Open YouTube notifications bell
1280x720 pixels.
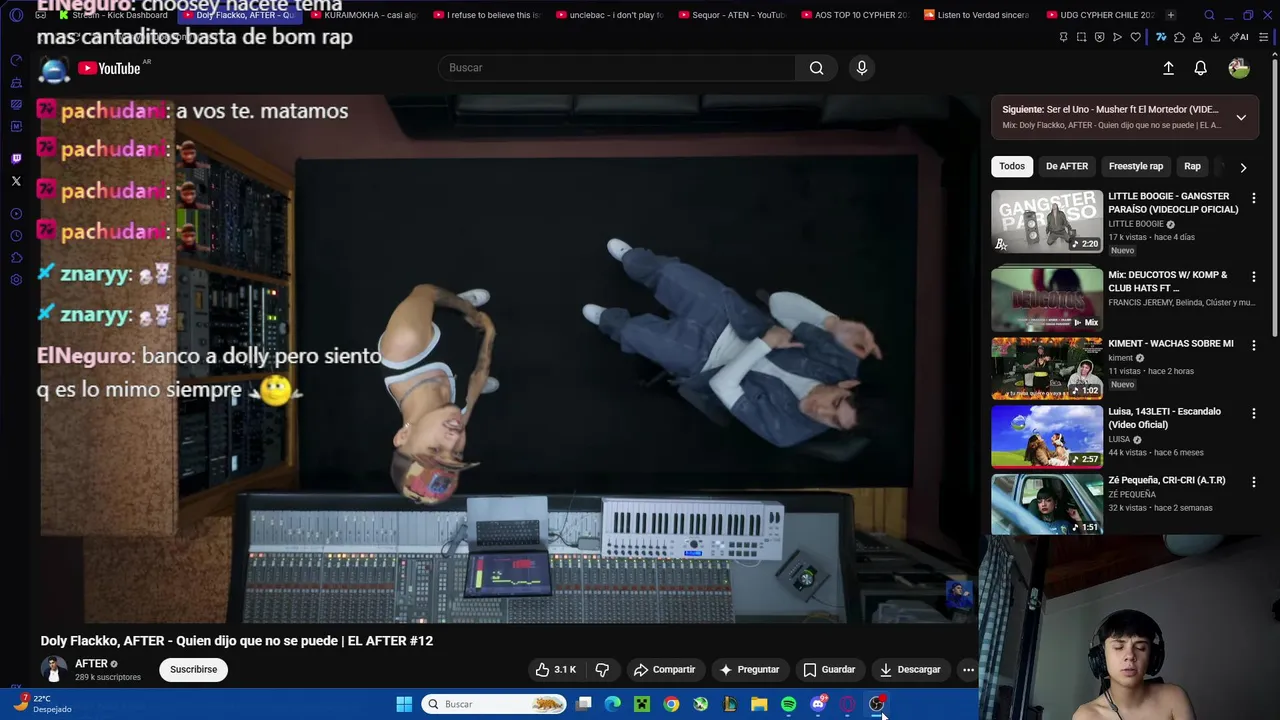coord(1200,68)
